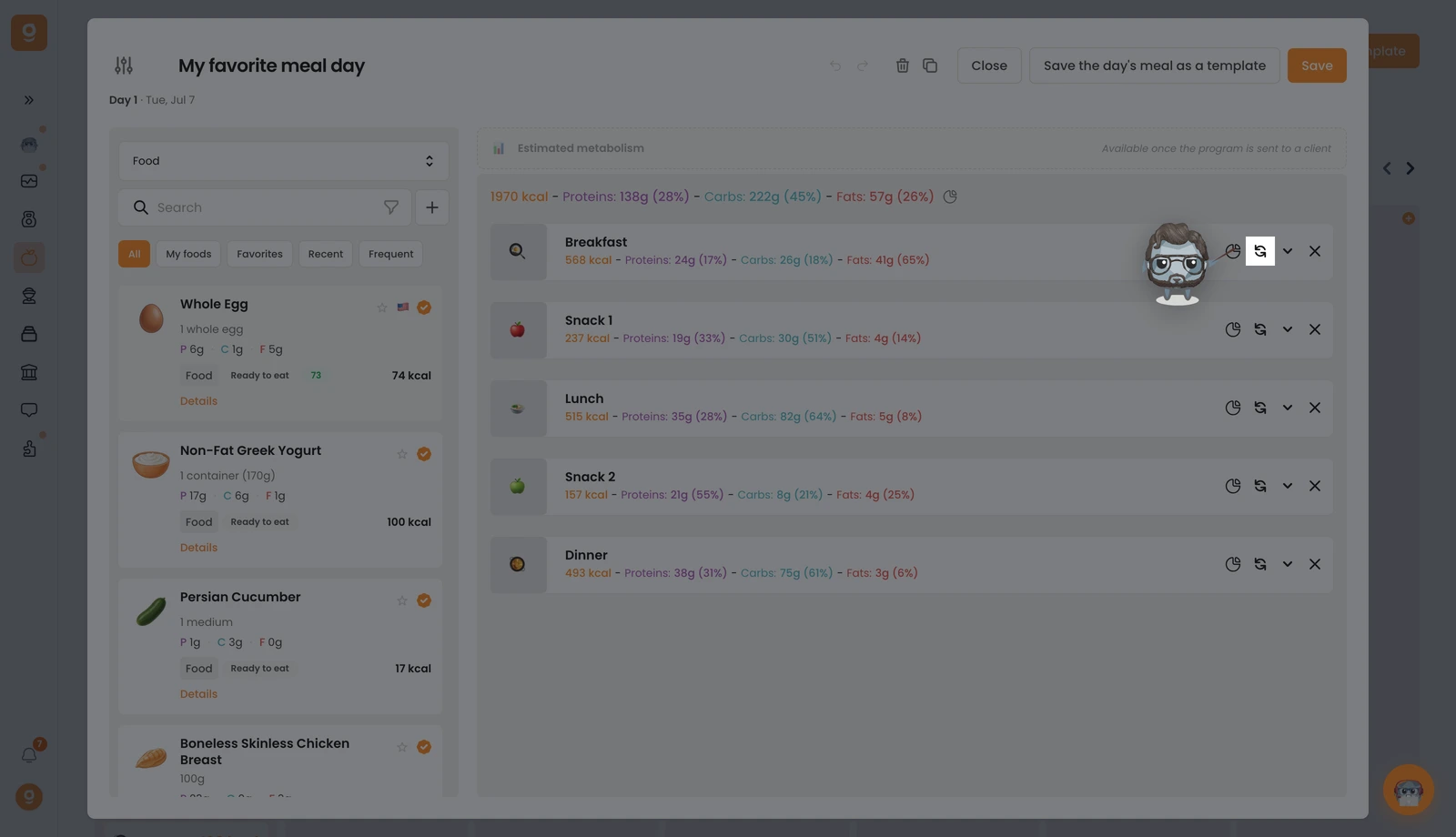1456x837 pixels.
Task: Favorite Whole Egg with the star
Action: coord(382,308)
